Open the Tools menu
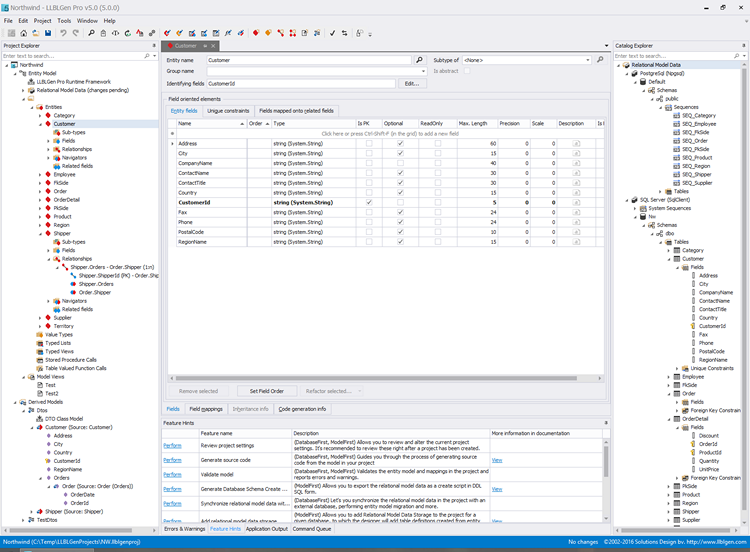750x552 pixels. click(64, 20)
